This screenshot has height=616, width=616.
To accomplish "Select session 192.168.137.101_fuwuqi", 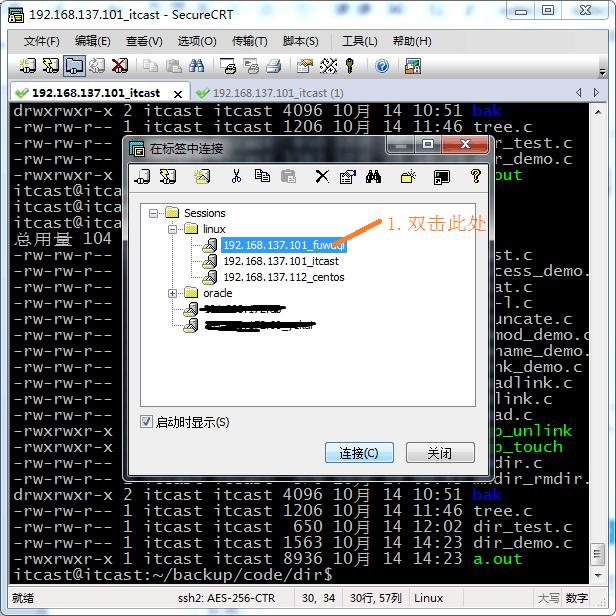I will [x=284, y=245].
